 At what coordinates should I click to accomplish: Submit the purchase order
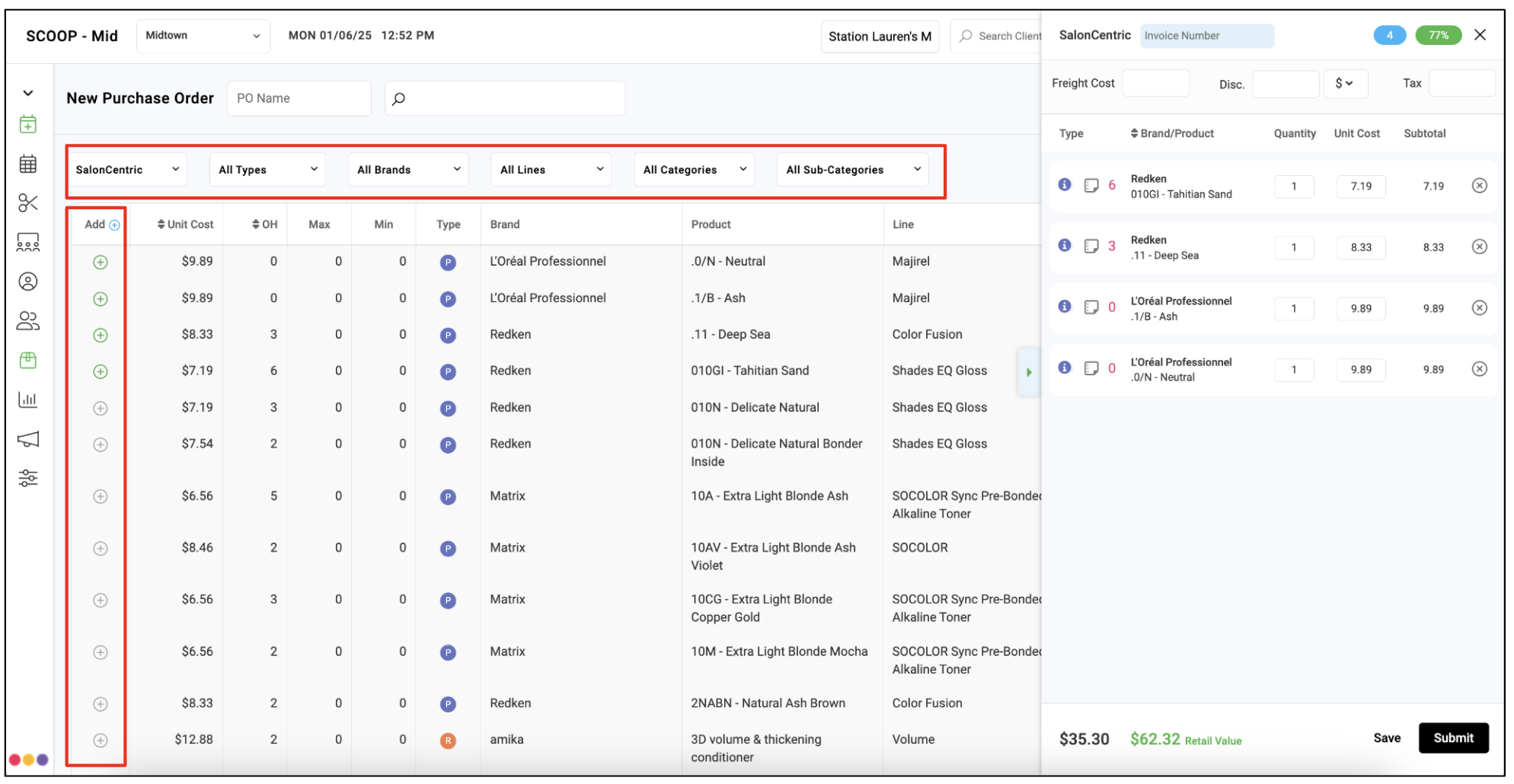click(1455, 739)
